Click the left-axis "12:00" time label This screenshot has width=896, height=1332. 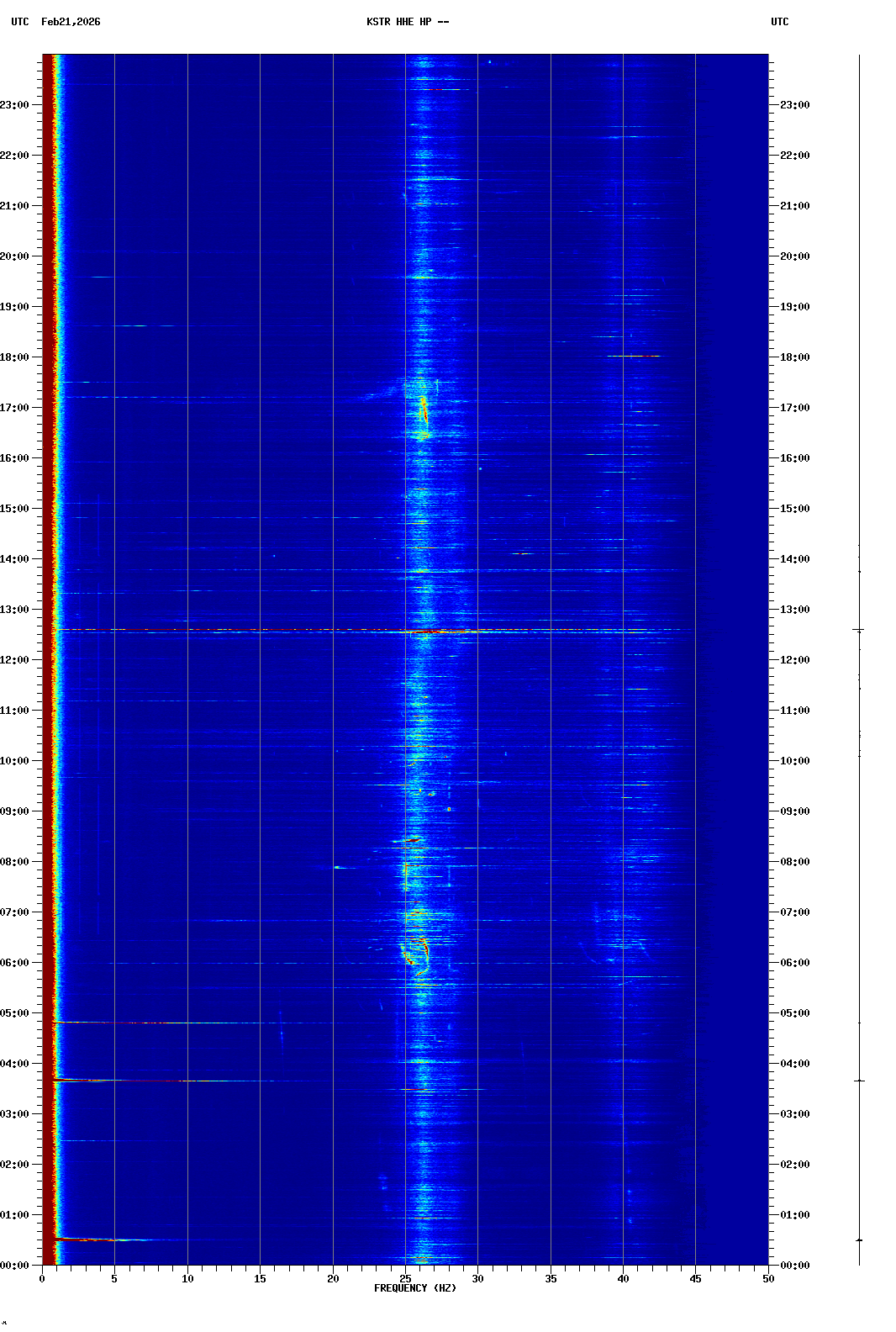coord(14,660)
